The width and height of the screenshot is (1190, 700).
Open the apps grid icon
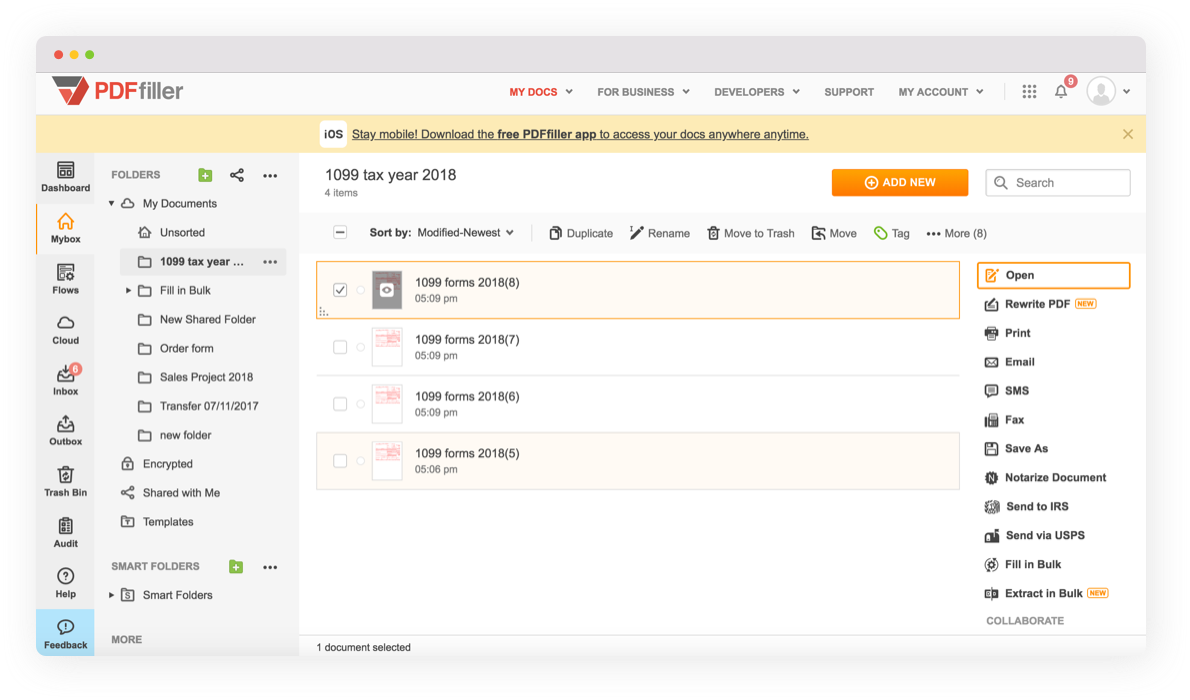(x=1029, y=92)
